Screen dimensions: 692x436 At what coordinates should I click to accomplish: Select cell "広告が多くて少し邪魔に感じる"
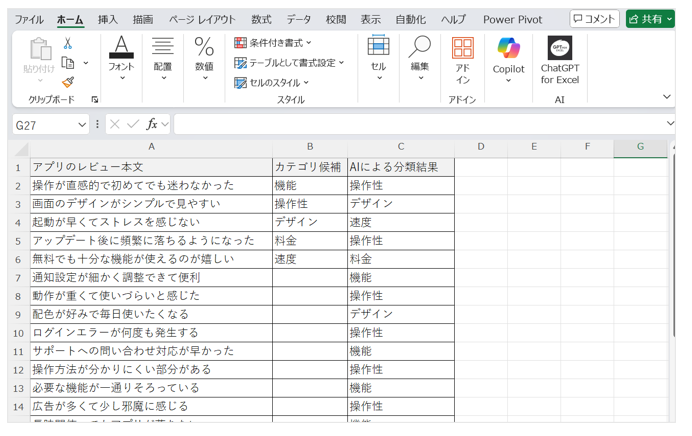(x=151, y=406)
